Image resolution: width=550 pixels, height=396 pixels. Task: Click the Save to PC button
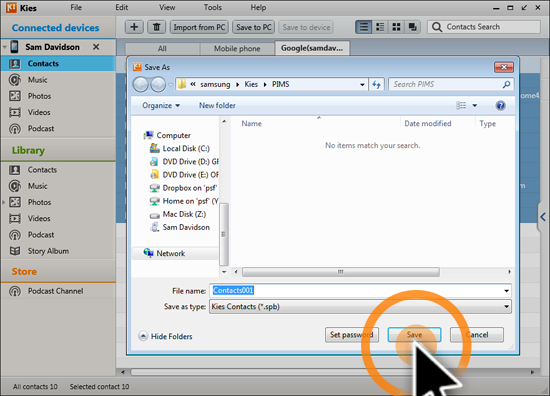tap(254, 27)
